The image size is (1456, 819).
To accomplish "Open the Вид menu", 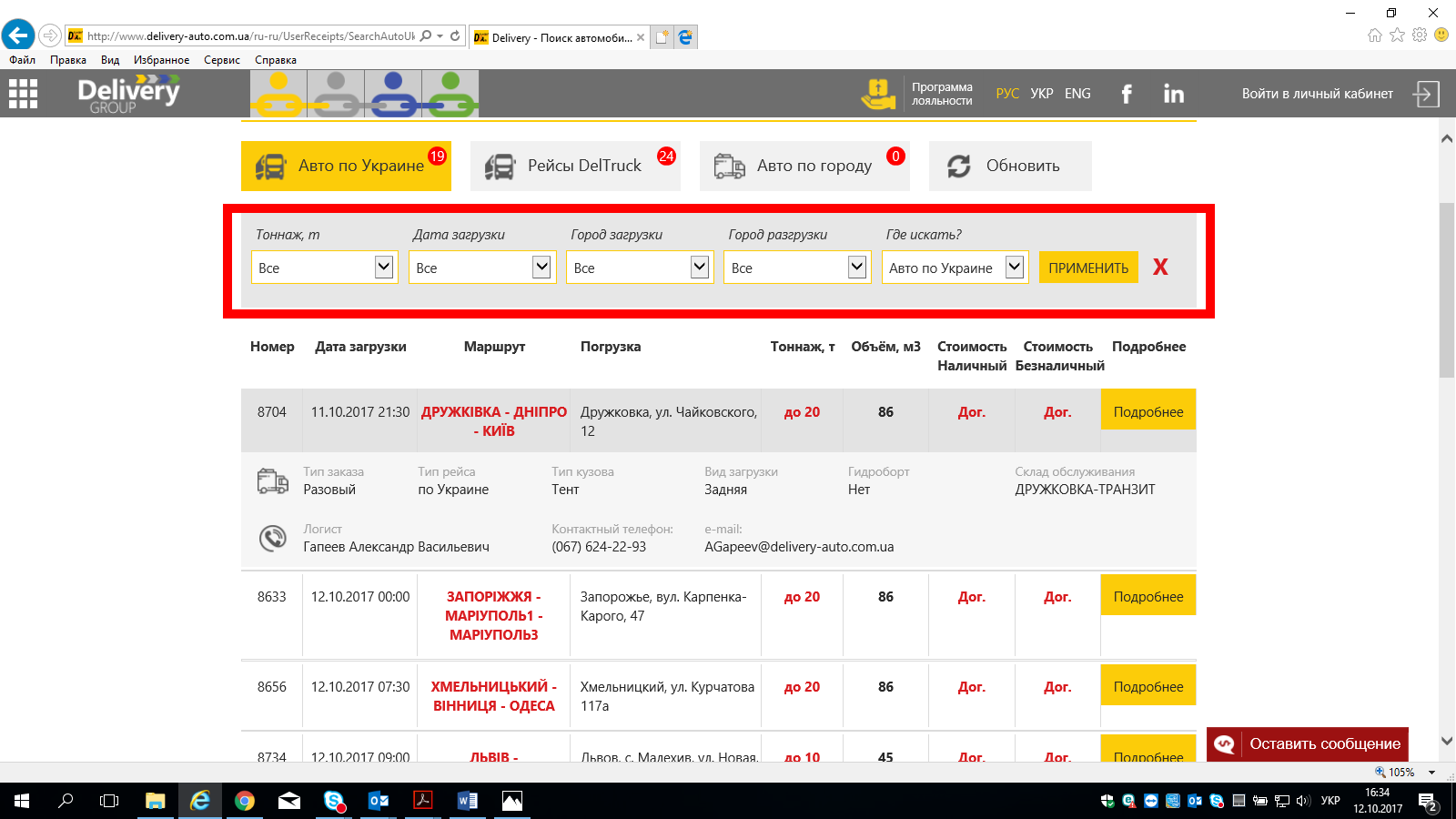I will pyautogui.click(x=110, y=60).
